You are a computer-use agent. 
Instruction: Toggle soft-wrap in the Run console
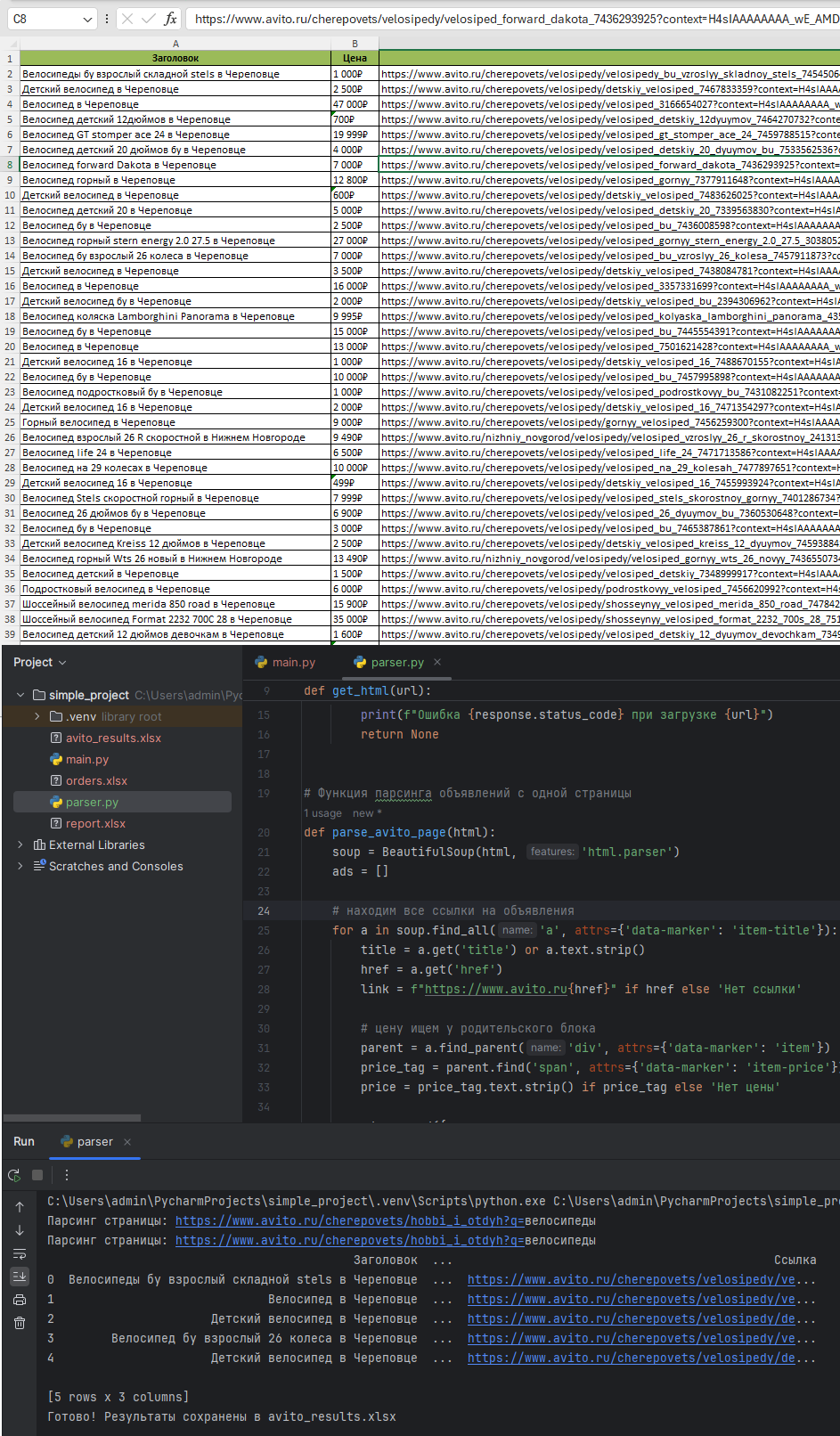pos(20,1253)
